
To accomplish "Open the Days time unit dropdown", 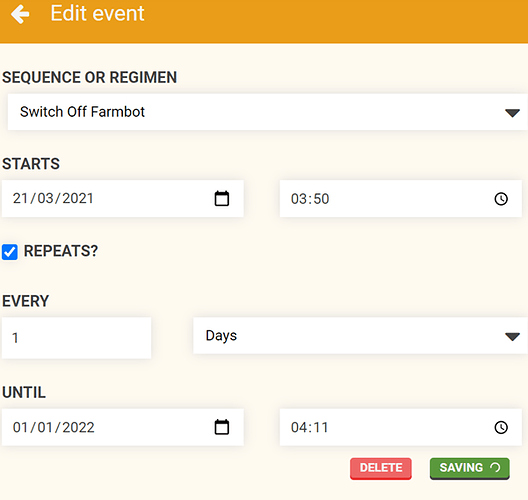I will tap(360, 336).
